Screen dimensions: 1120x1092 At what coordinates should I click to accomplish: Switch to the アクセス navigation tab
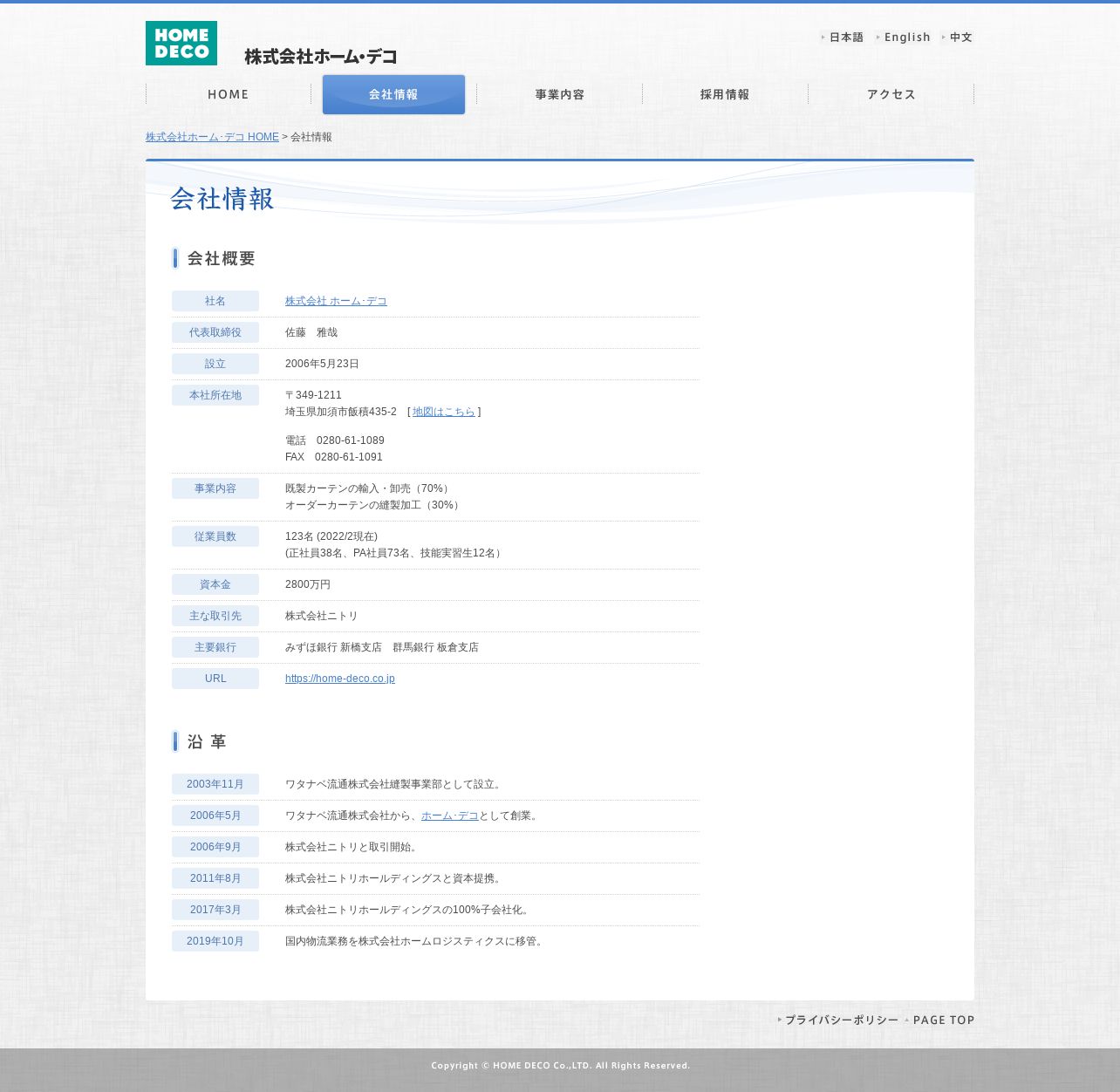[x=891, y=94]
